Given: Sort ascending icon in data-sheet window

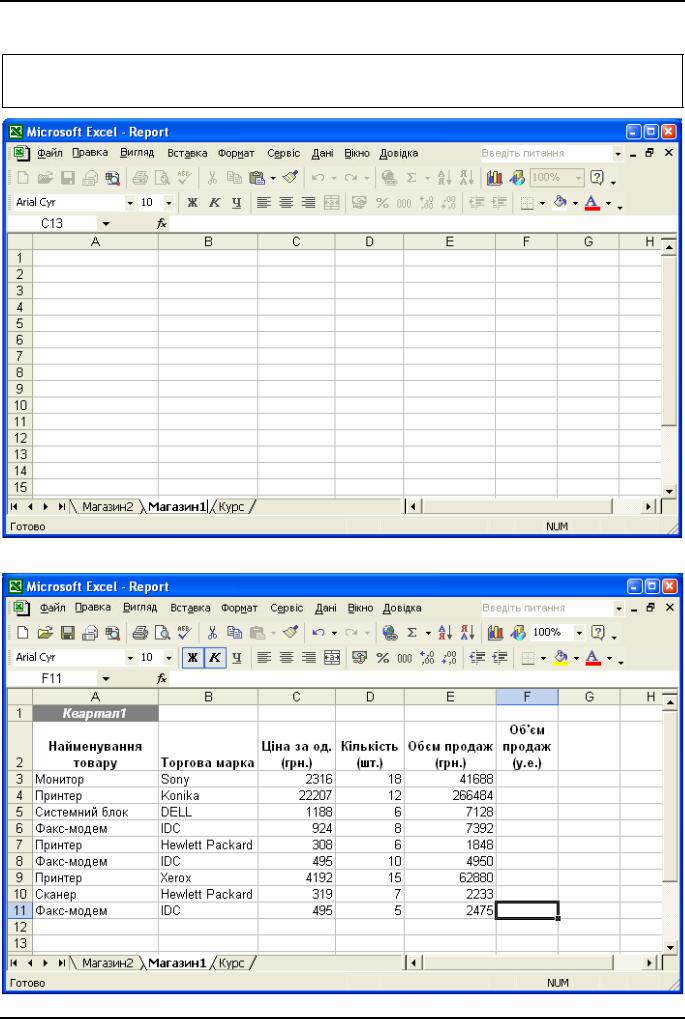Looking at the screenshot, I should click(x=445, y=632).
